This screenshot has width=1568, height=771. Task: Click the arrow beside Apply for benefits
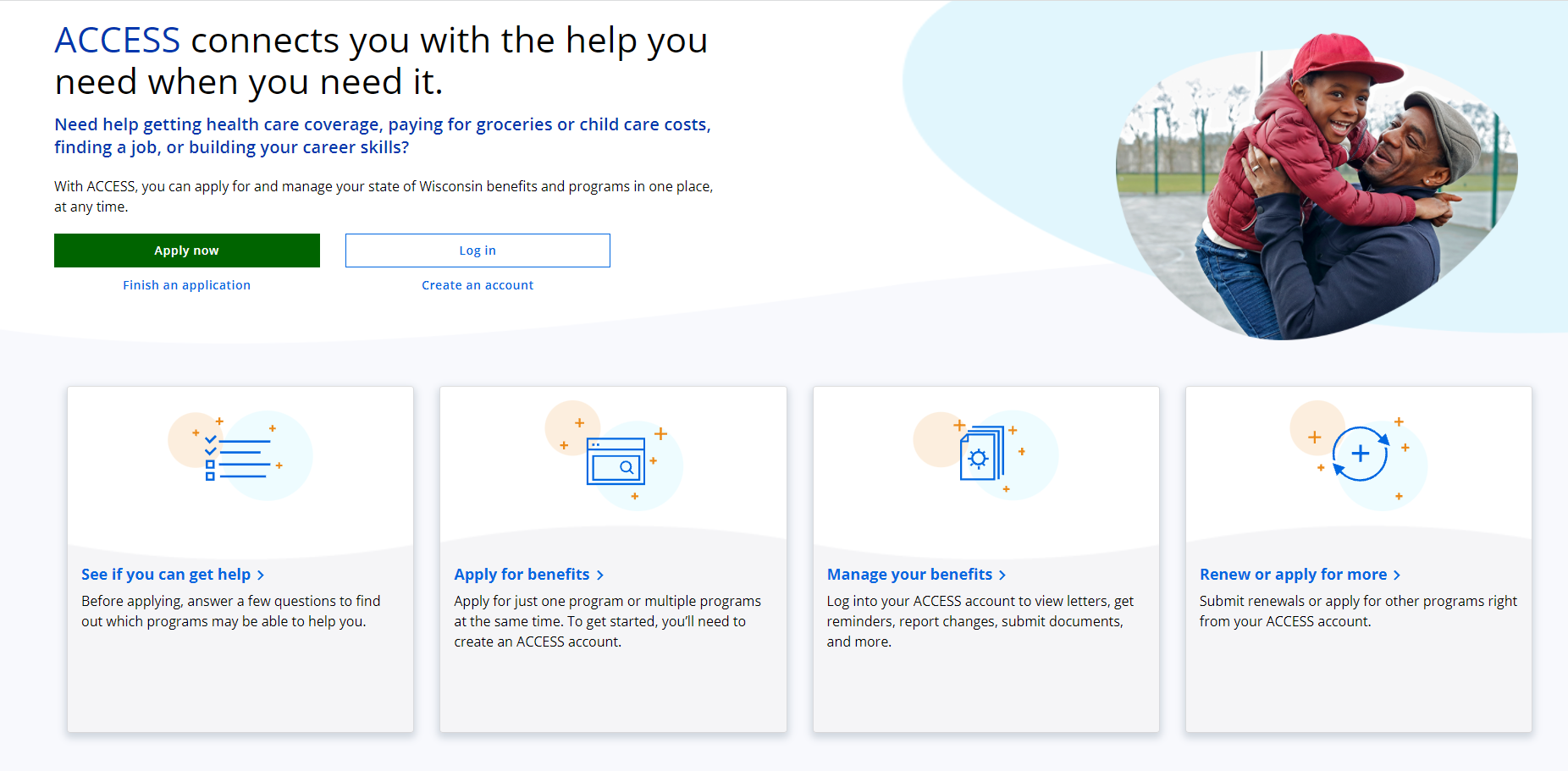pos(600,575)
